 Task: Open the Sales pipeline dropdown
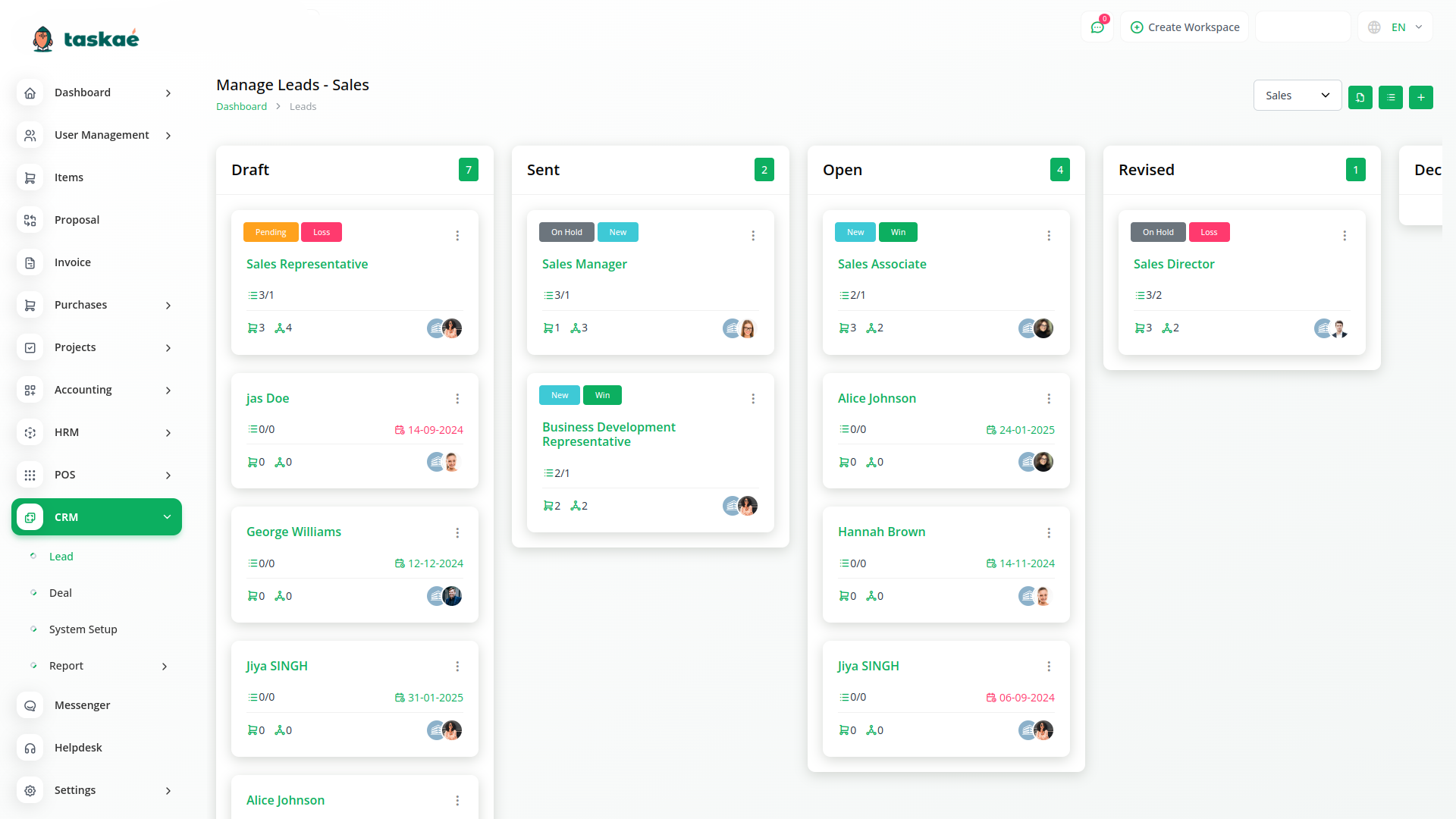[x=1297, y=95]
